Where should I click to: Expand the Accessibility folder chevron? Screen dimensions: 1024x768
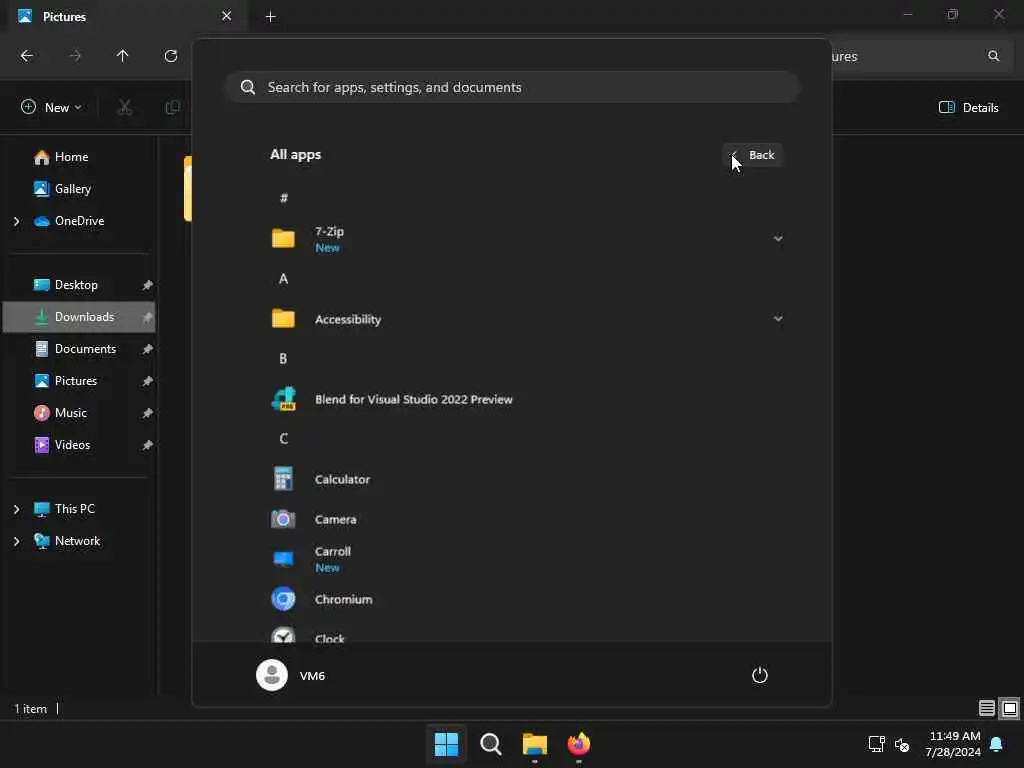pyautogui.click(x=778, y=319)
